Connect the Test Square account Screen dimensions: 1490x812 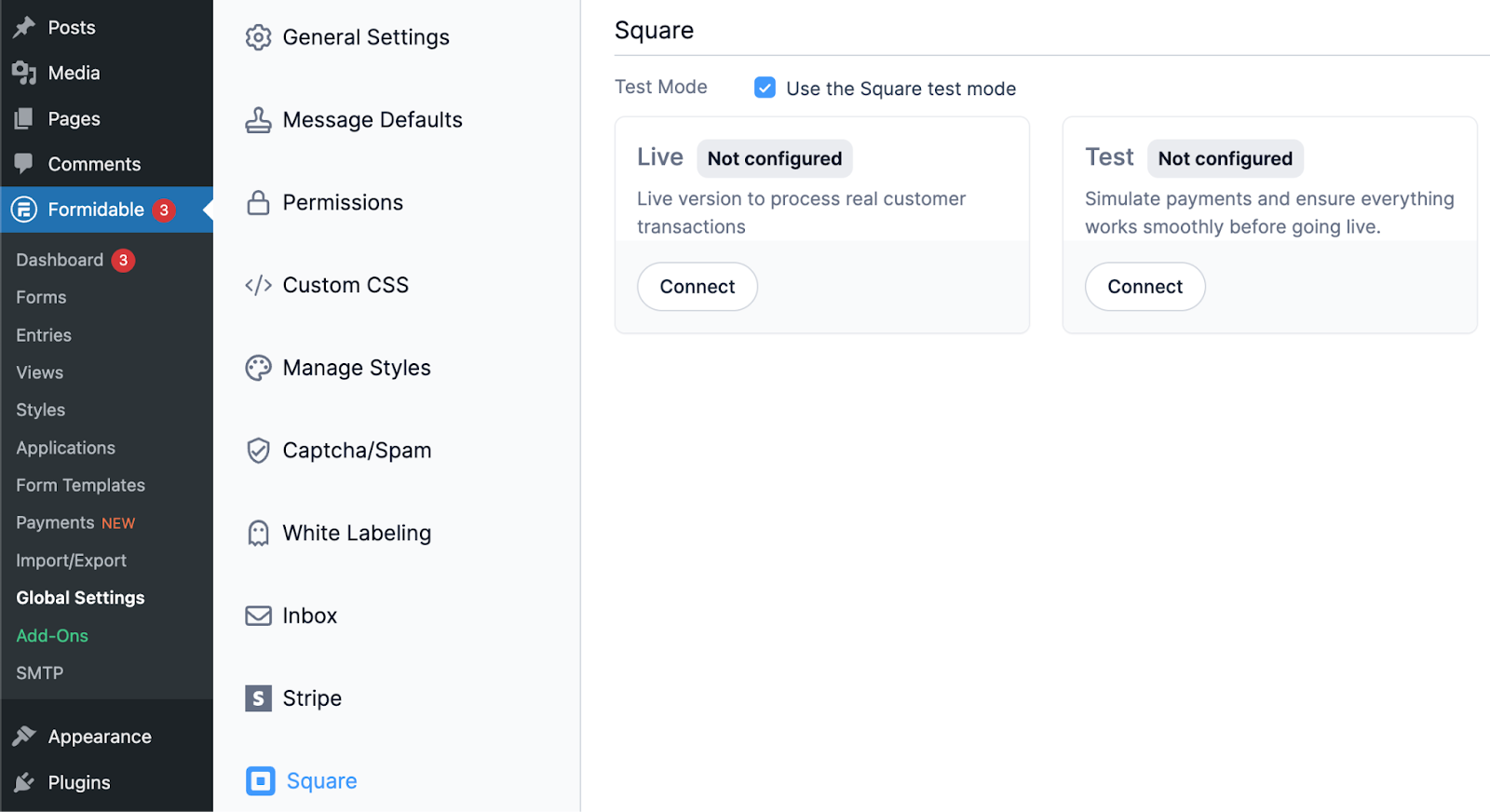1145,287
